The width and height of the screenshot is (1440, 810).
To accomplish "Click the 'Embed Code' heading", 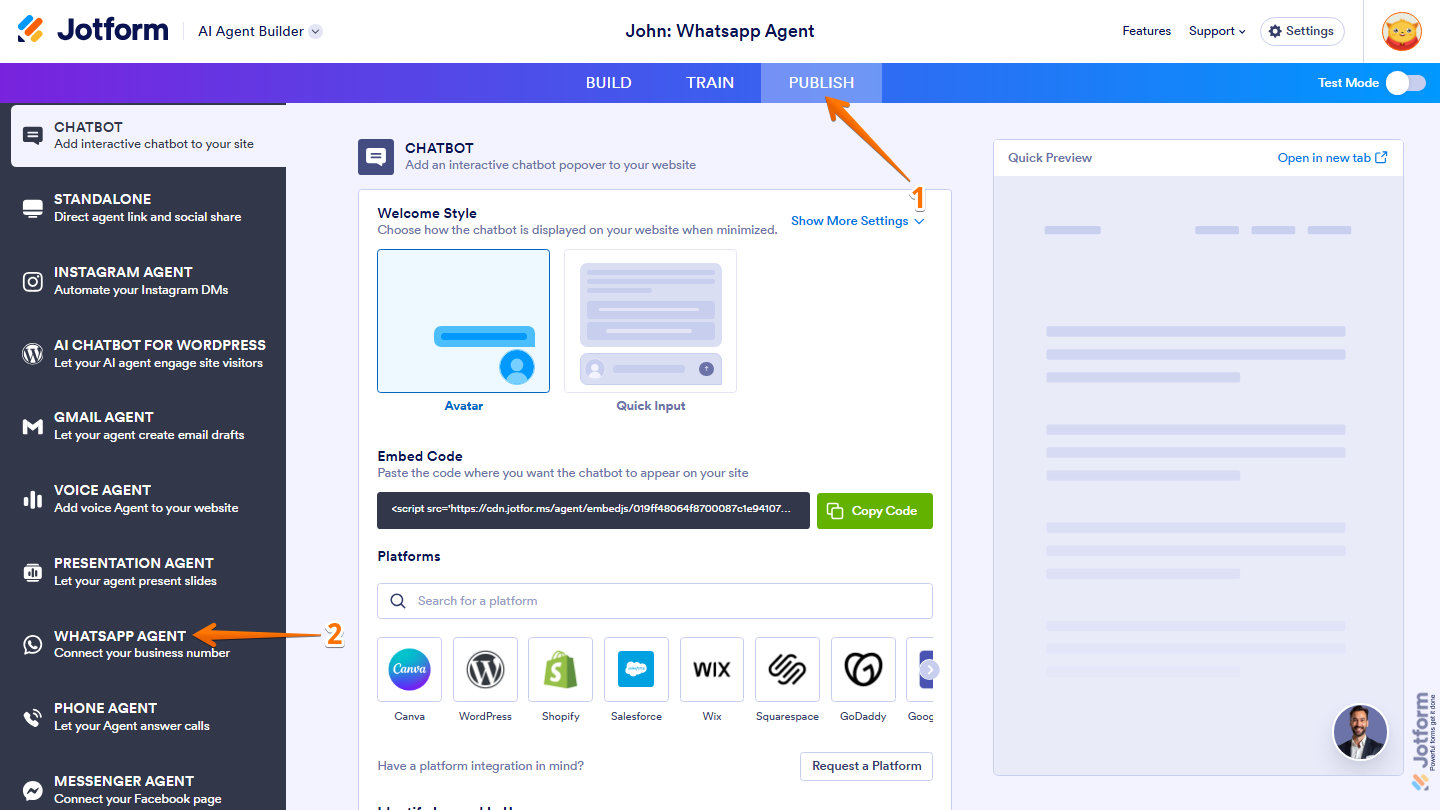I will click(420, 456).
